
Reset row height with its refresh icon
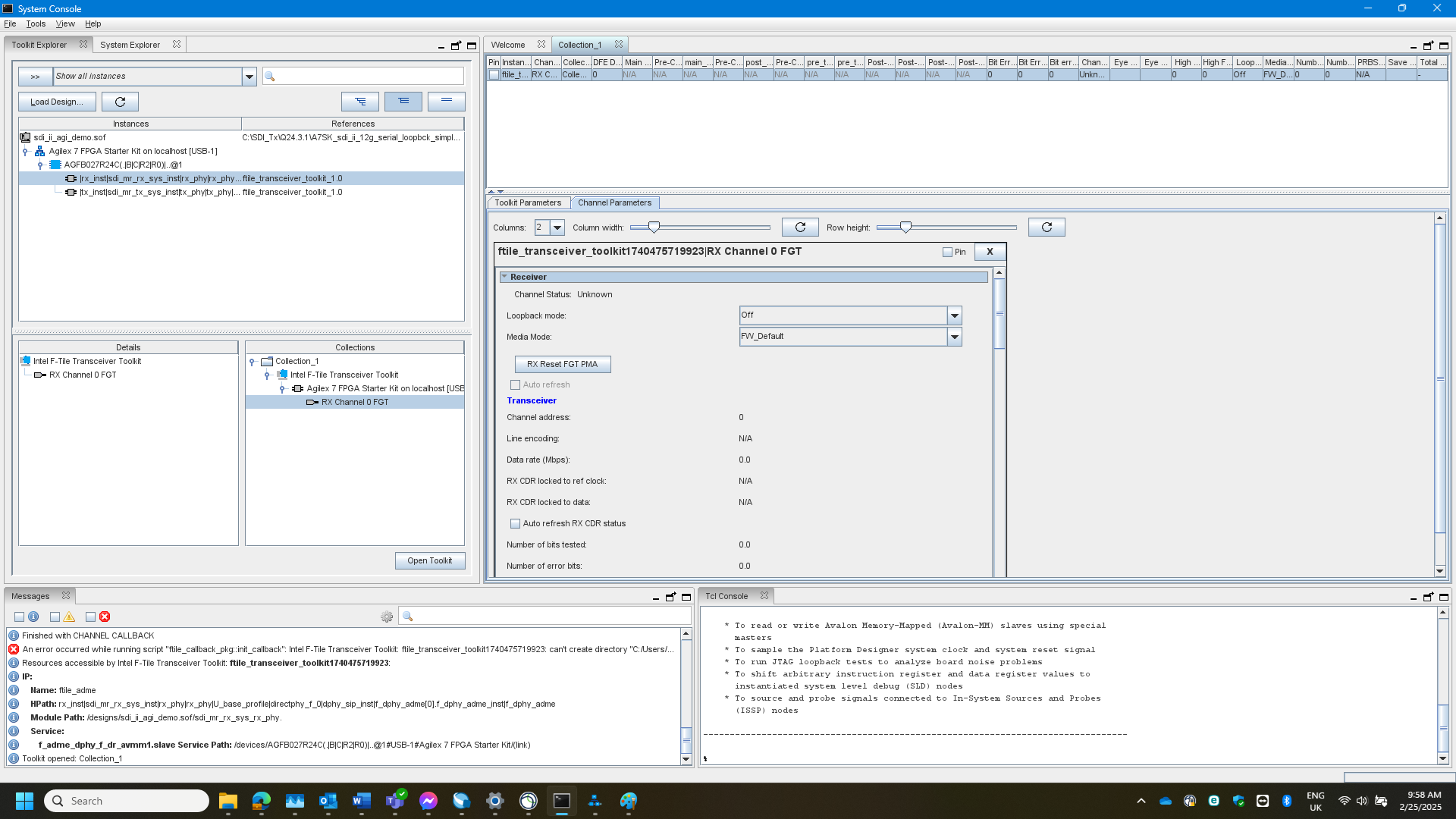tap(1046, 227)
